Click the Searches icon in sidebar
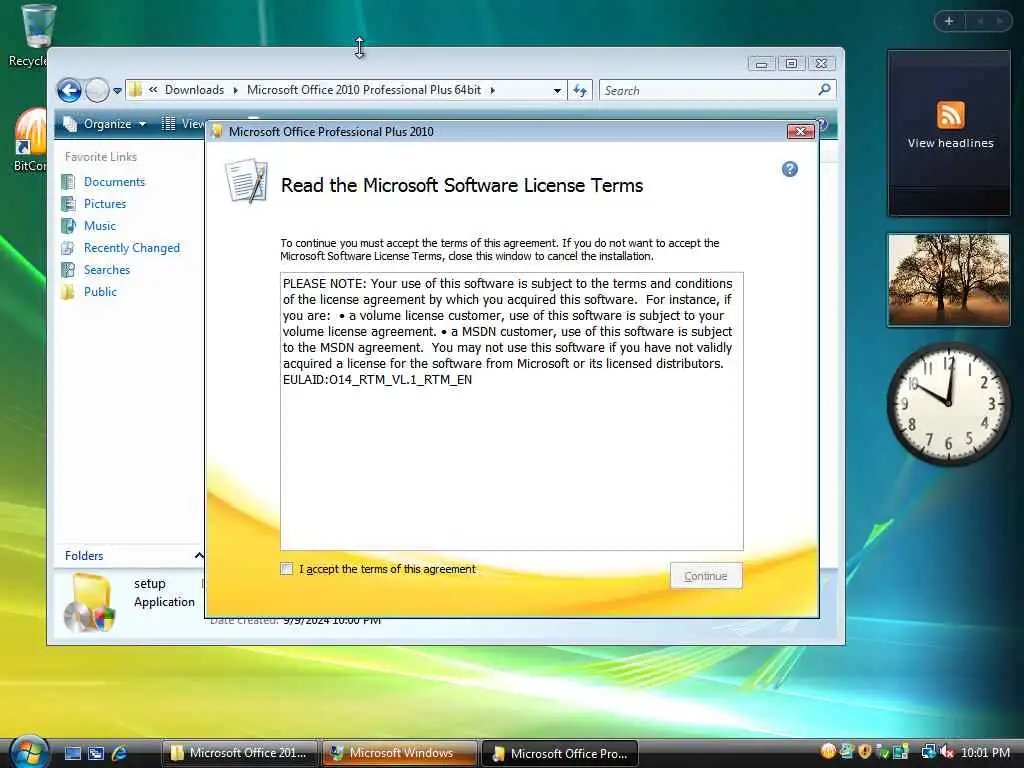1024x768 pixels. pos(68,270)
